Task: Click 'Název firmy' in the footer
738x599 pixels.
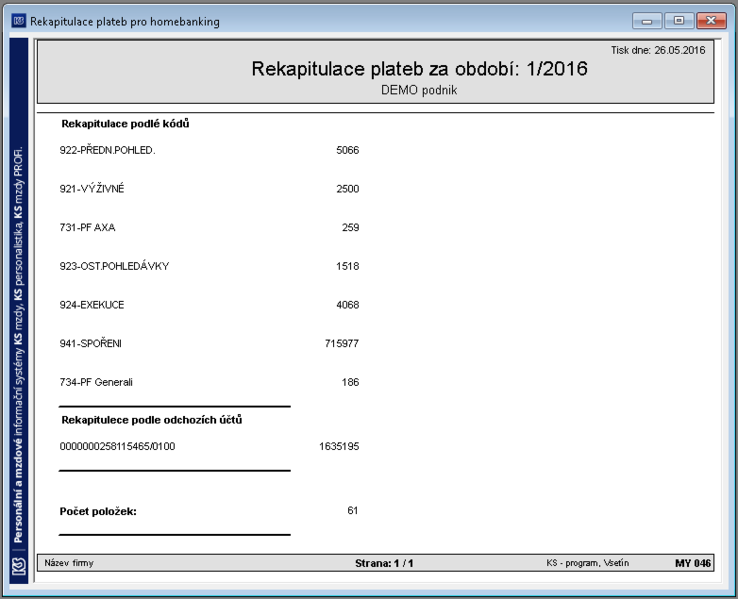Action: (x=69, y=563)
